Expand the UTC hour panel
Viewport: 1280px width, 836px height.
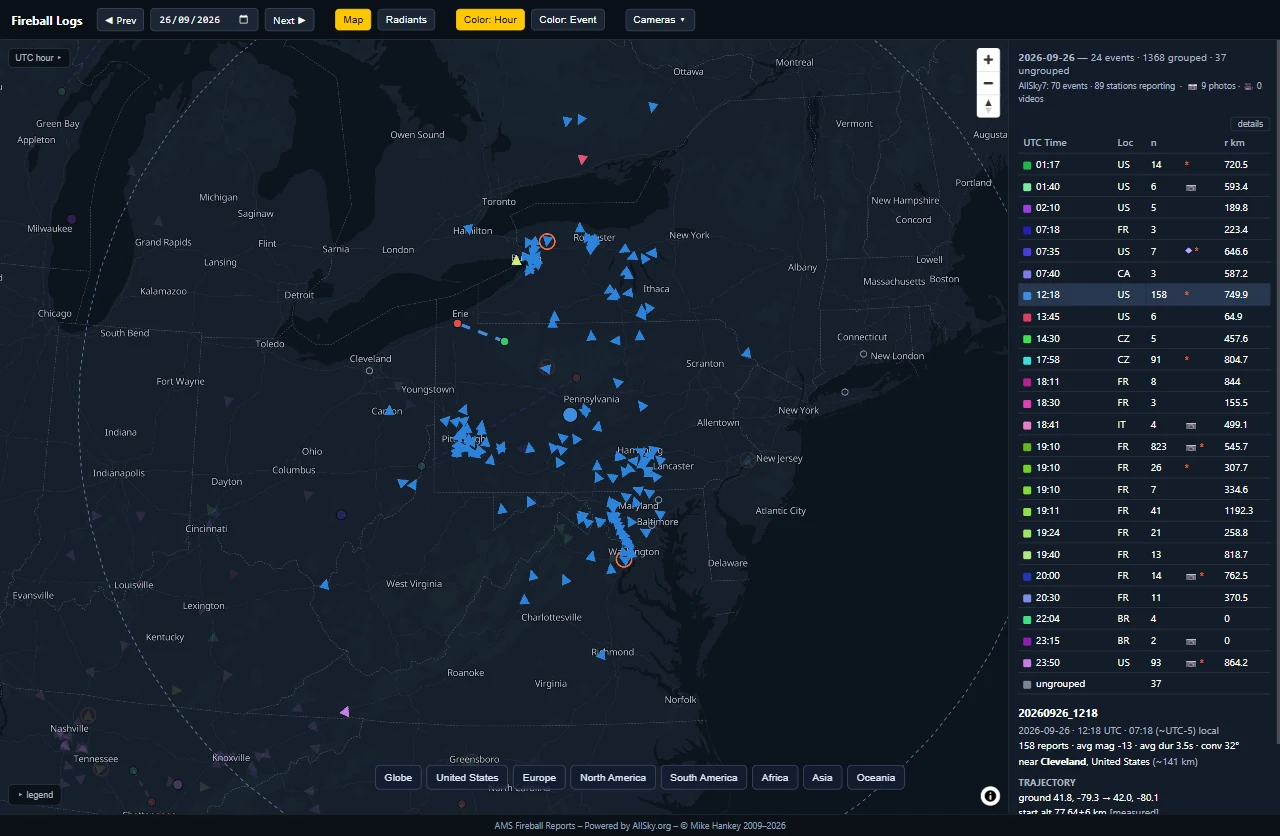38,58
